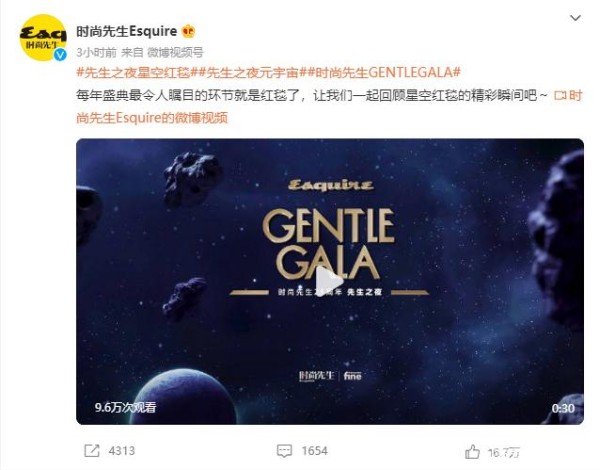Open hashtag #先生之夜星空红毯#
This screenshot has width=600, height=470.
(134, 72)
